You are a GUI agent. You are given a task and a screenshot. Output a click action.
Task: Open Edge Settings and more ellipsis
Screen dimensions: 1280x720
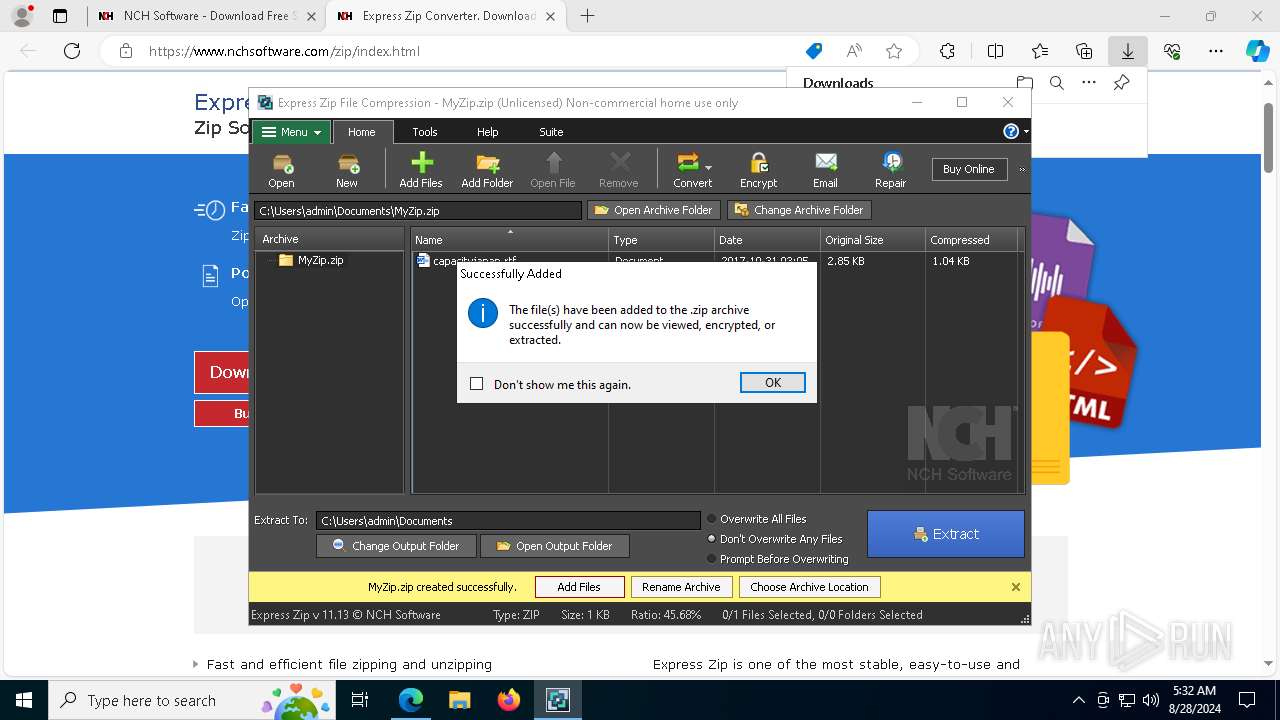click(1216, 51)
